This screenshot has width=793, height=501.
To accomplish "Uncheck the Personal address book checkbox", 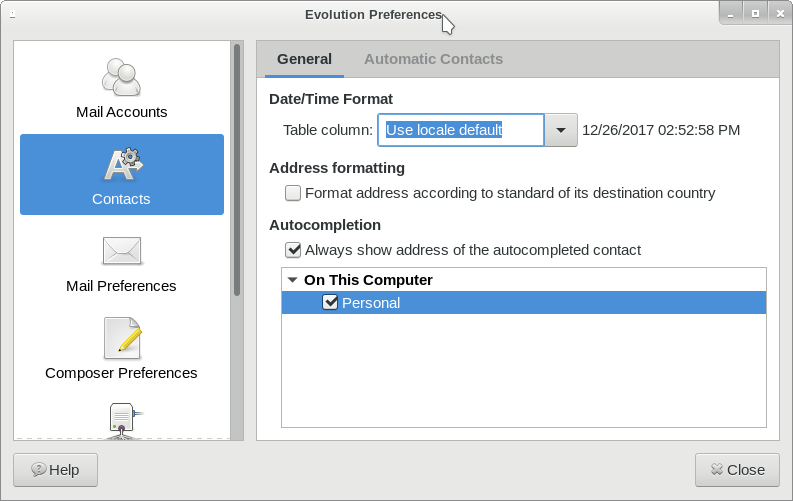I will point(330,303).
